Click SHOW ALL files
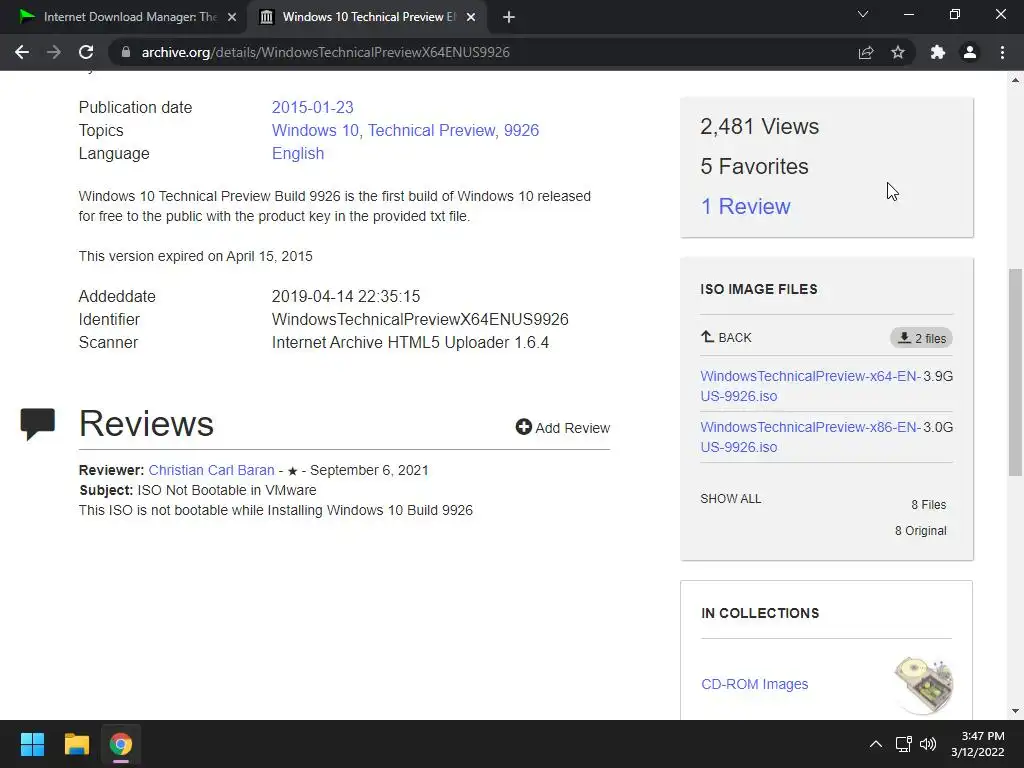This screenshot has width=1024, height=768. (730, 499)
